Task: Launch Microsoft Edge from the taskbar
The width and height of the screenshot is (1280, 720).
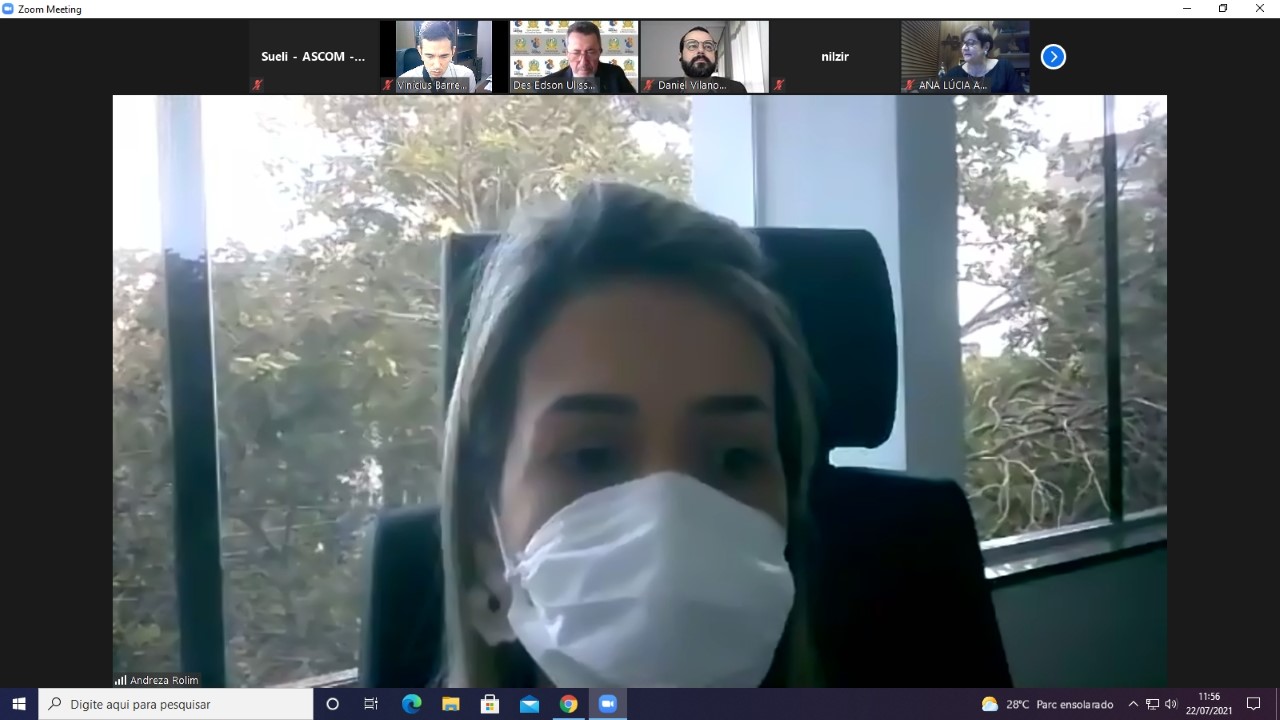Action: pyautogui.click(x=412, y=704)
